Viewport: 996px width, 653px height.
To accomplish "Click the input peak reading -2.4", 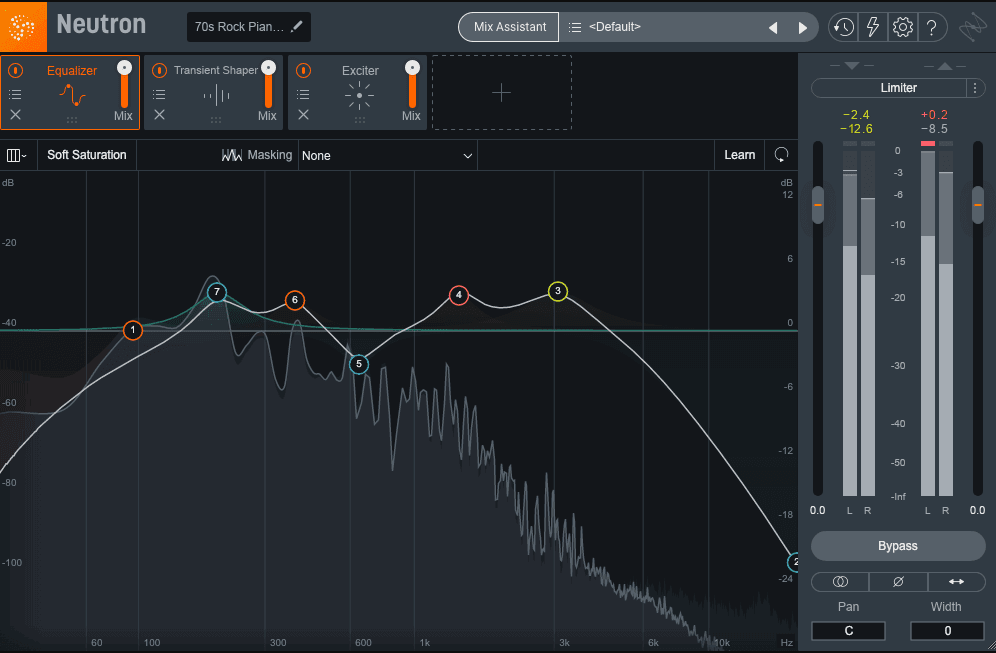I will coord(856,115).
